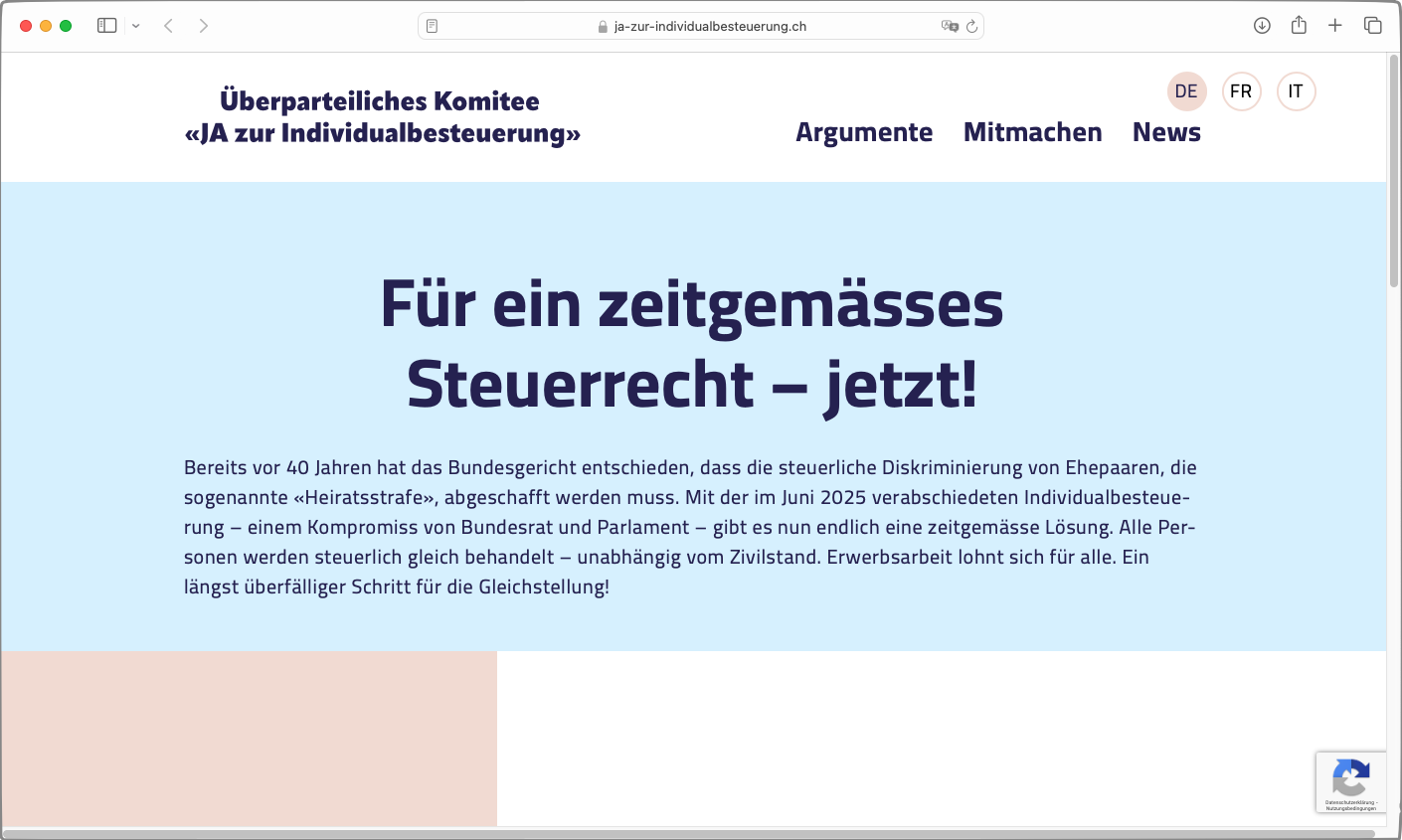
Task: Click the reCAPTCHA badge
Action: 1350,781
